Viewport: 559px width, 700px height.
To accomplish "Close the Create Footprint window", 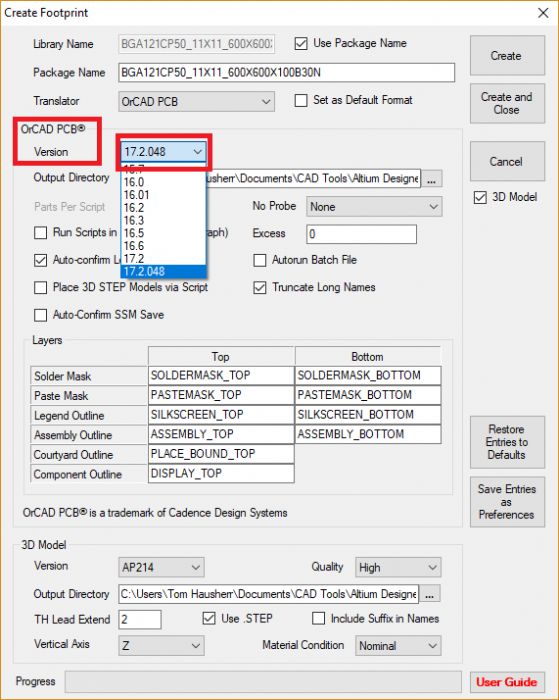I will [x=543, y=12].
